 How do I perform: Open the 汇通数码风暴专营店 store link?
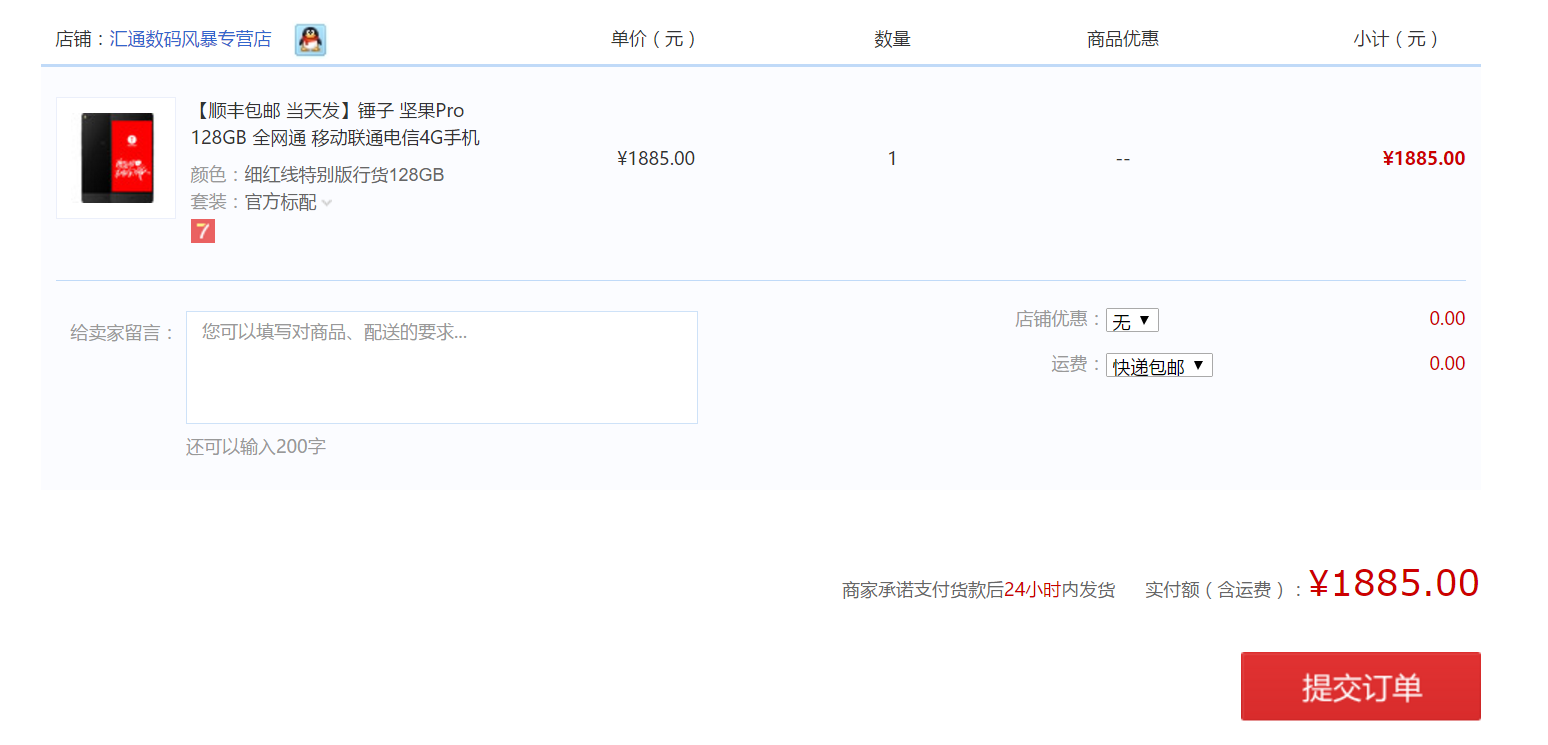coord(190,40)
